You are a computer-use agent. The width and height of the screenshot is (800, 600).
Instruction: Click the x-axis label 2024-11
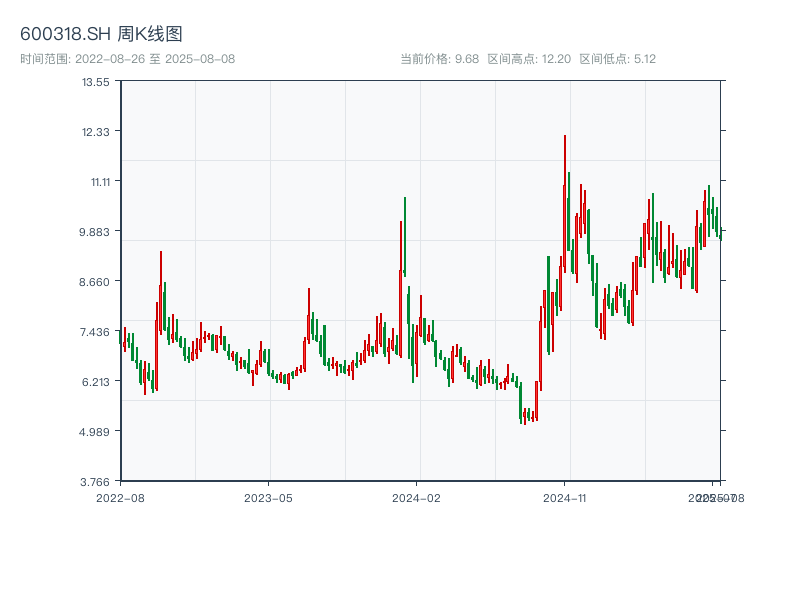(x=565, y=498)
